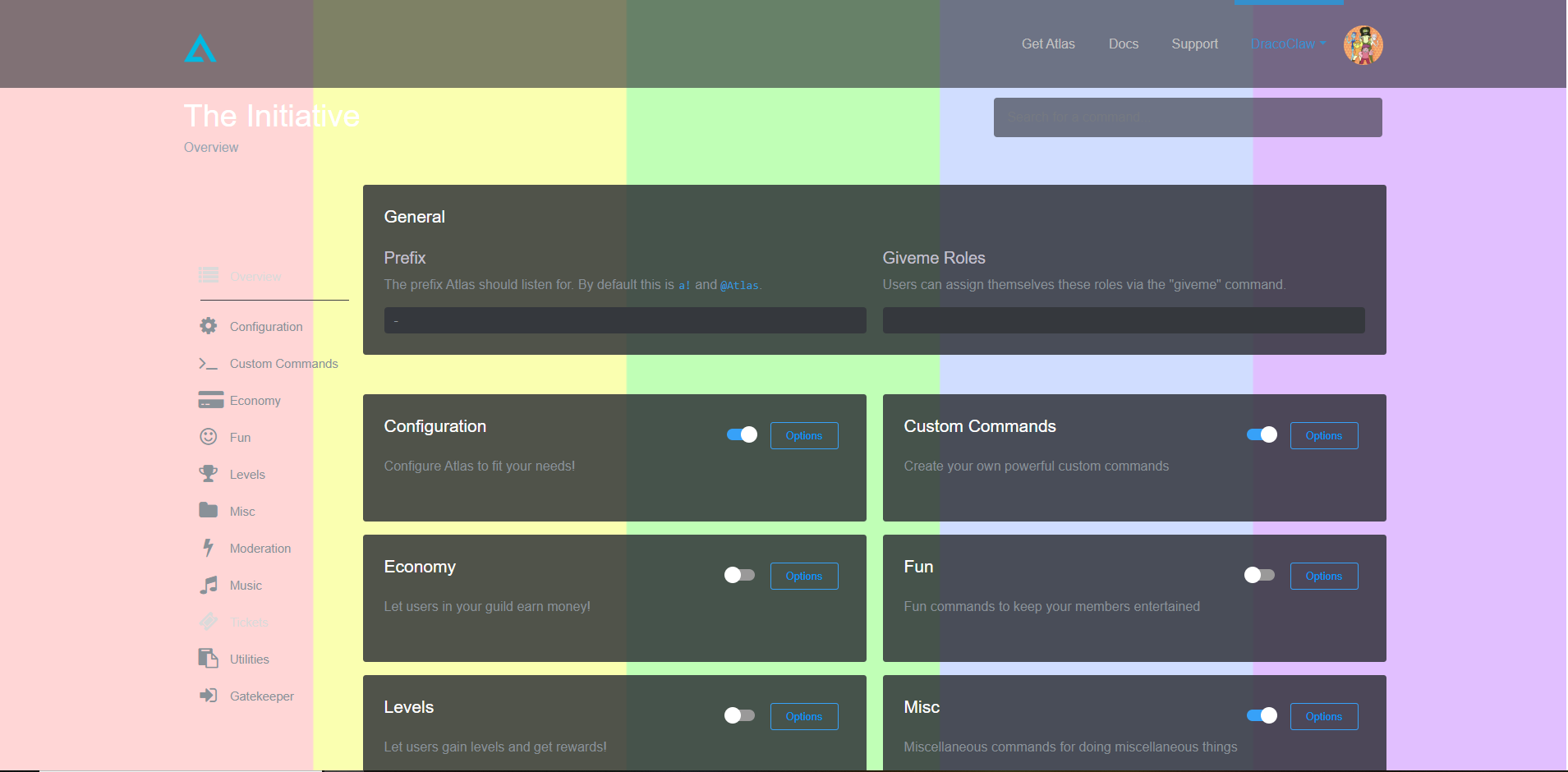1568x772 pixels.
Task: Click 'Let users gain levels and get rewards!'
Action: pos(495,747)
